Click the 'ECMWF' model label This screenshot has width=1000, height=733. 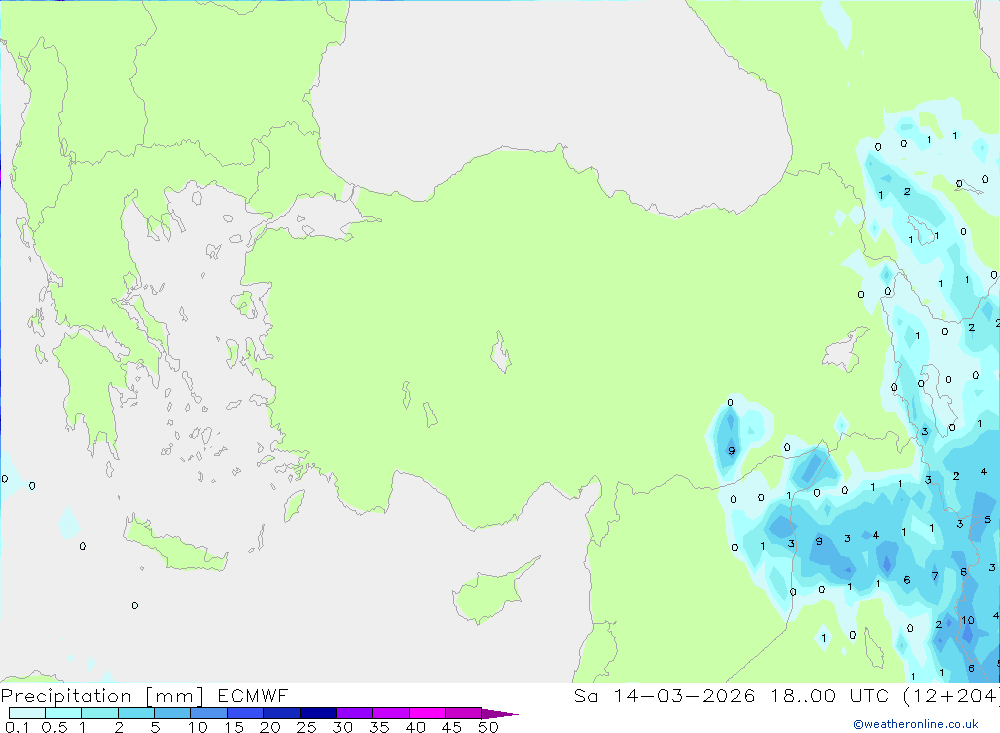click(253, 695)
